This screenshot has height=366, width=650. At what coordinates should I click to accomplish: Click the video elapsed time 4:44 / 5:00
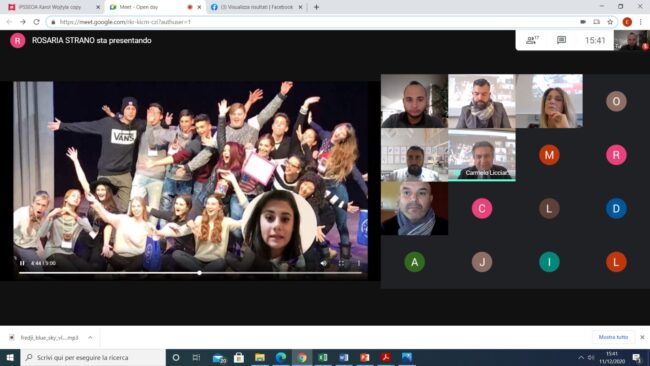tap(43, 263)
